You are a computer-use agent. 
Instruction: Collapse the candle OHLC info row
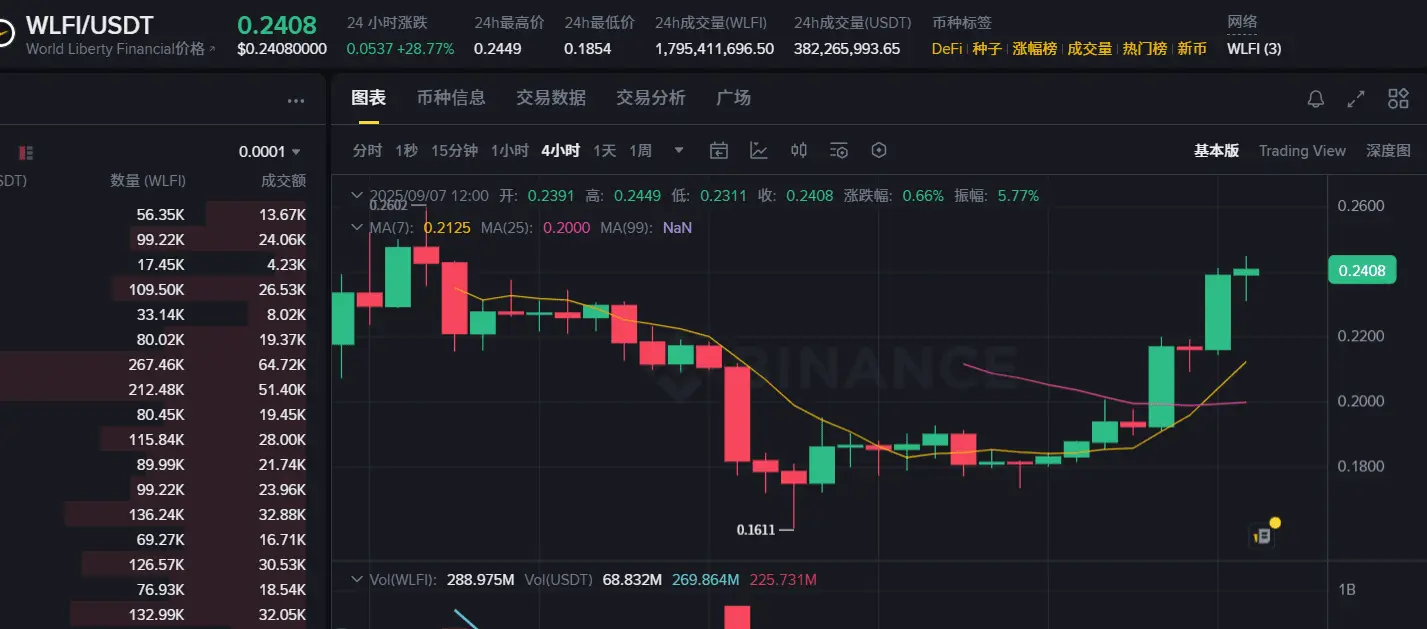[356, 196]
